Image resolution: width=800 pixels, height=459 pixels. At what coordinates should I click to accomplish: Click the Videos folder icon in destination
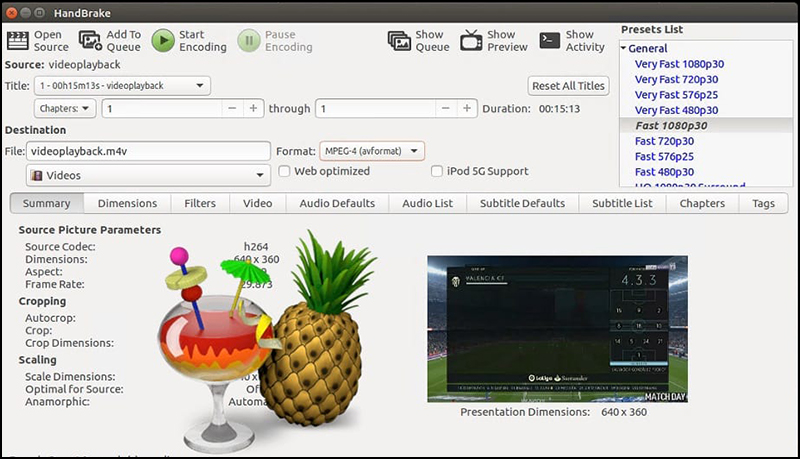click(37, 175)
